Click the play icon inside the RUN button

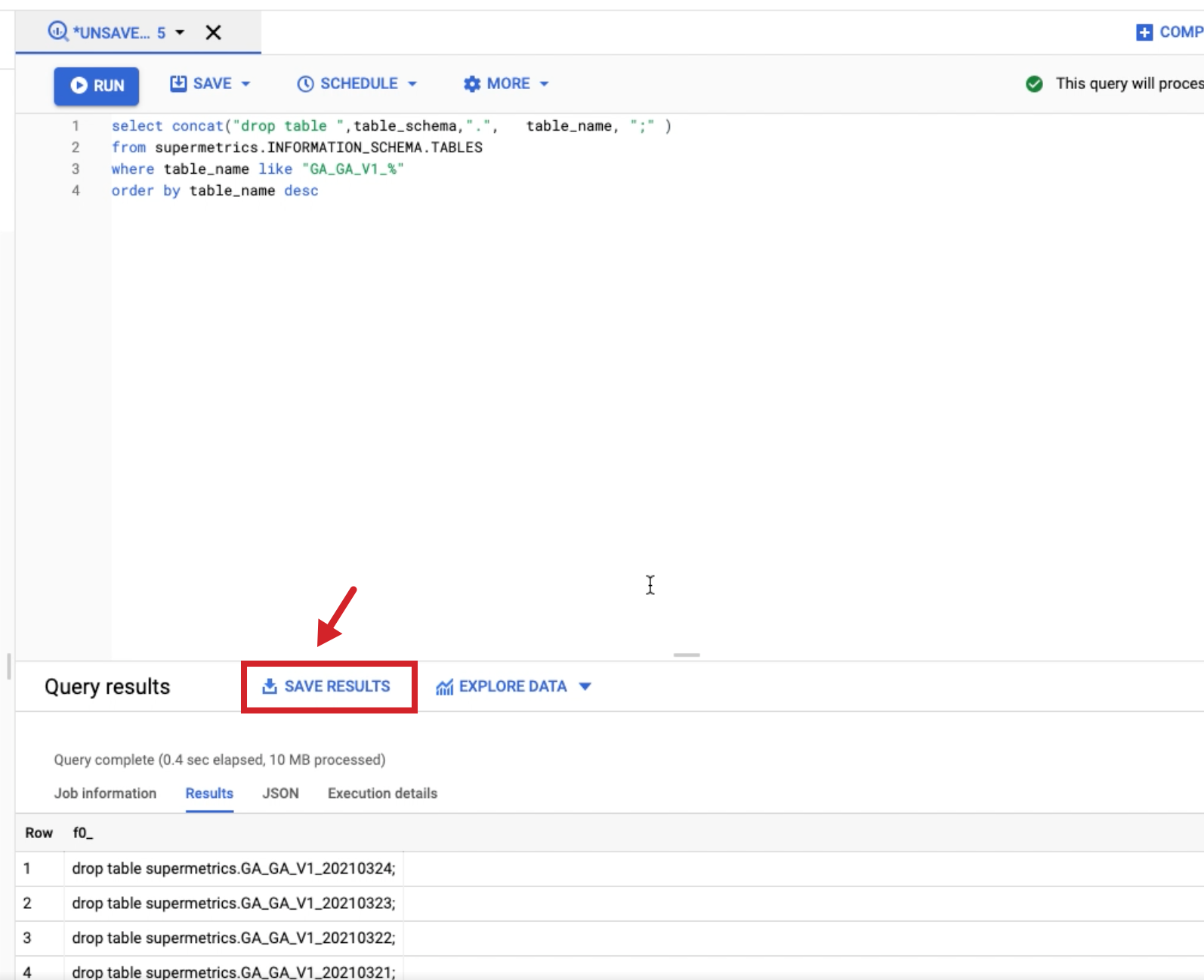79,85
